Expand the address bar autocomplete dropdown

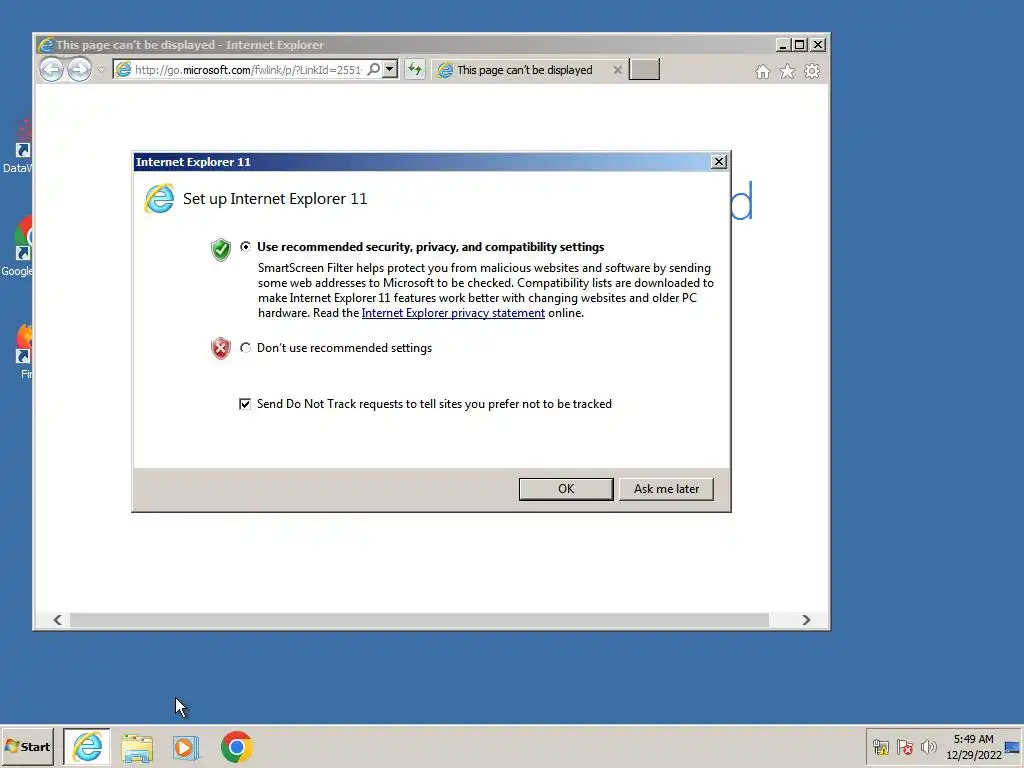click(x=390, y=69)
